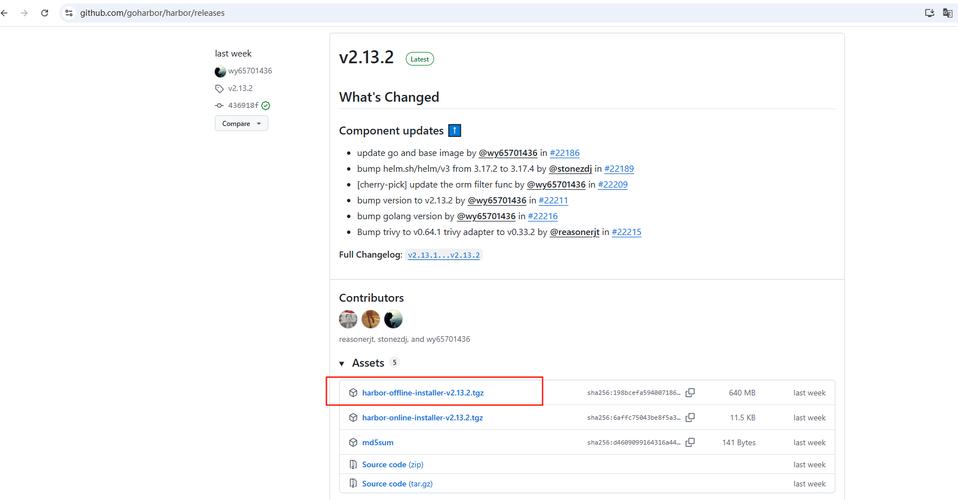
Task: Open wy65701436 avatar in release sidebar
Action: coord(220,72)
